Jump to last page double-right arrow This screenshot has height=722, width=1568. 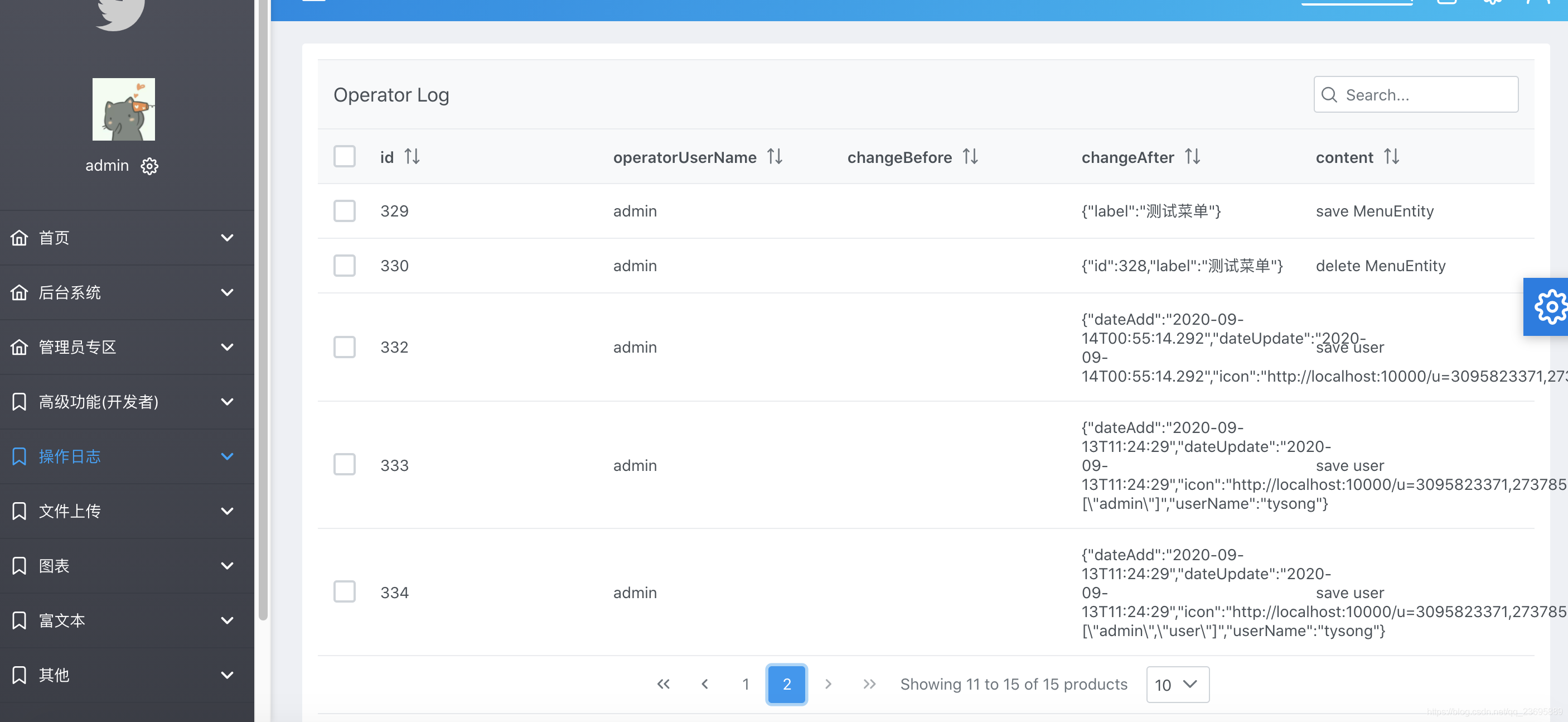click(869, 684)
